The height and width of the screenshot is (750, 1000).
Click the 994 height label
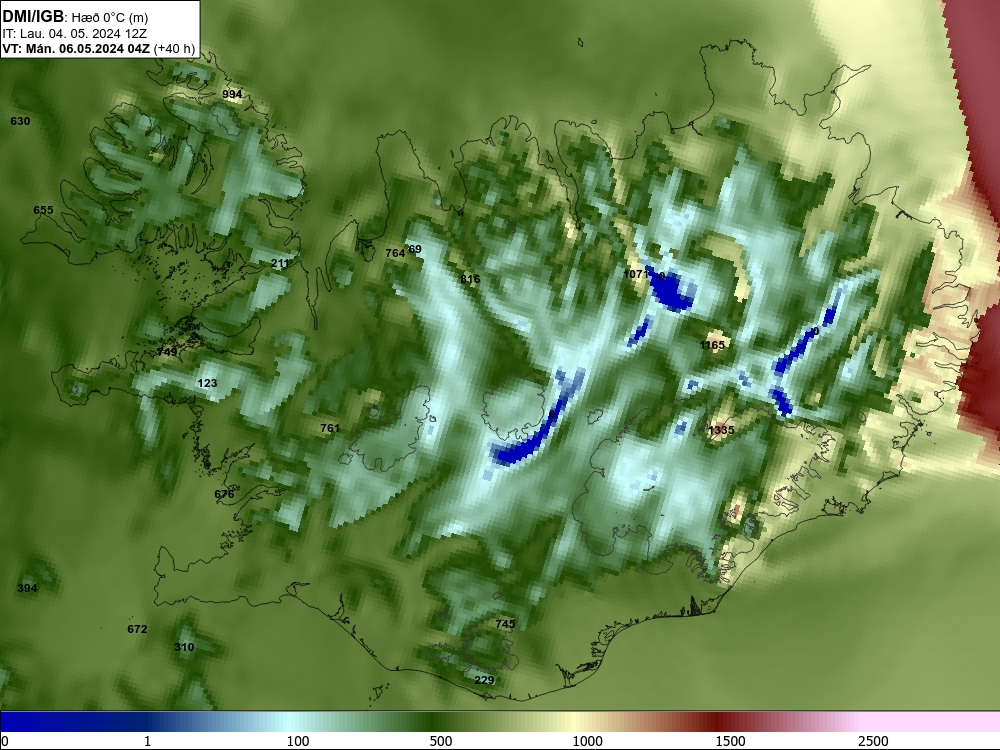pyautogui.click(x=232, y=94)
